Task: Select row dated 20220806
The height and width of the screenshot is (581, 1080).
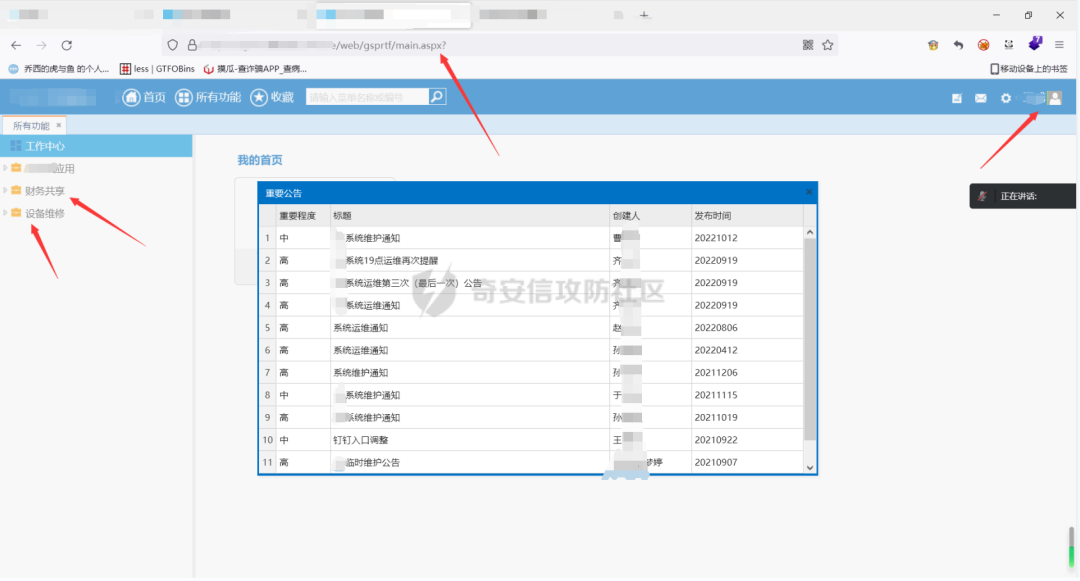Action: (531, 328)
